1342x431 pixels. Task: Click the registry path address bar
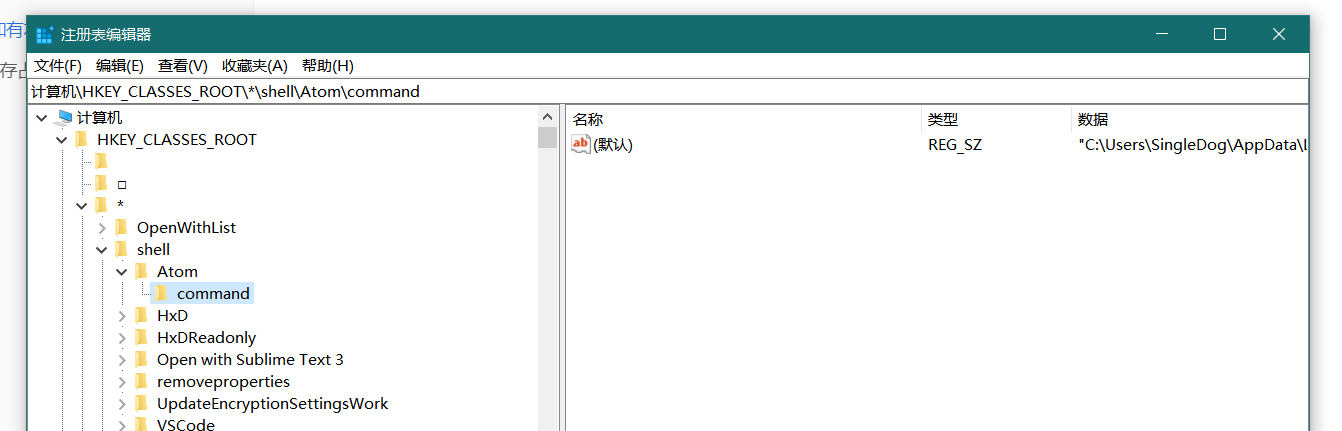[x=667, y=91]
